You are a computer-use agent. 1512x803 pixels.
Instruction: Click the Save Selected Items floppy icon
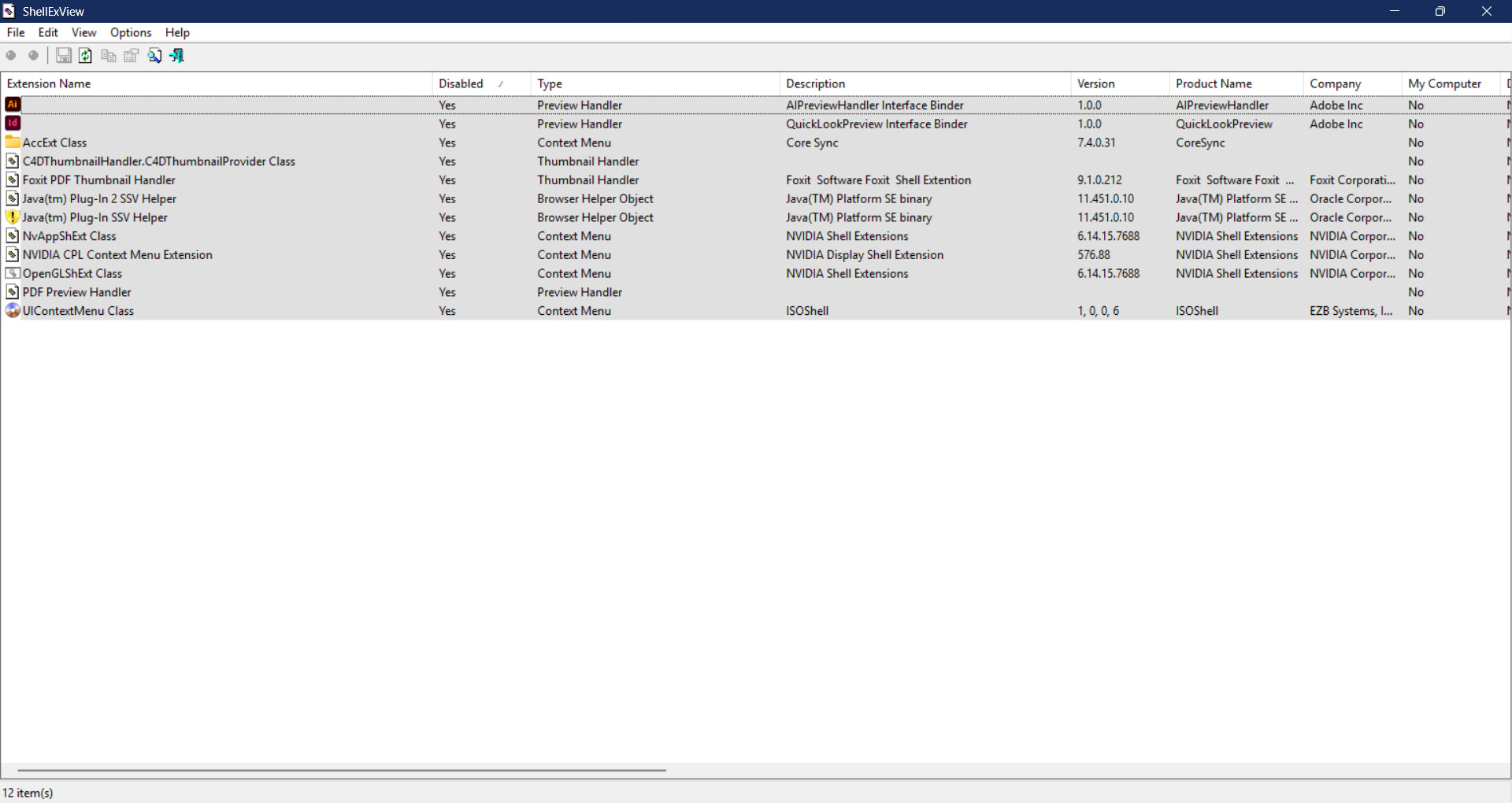tap(64, 55)
